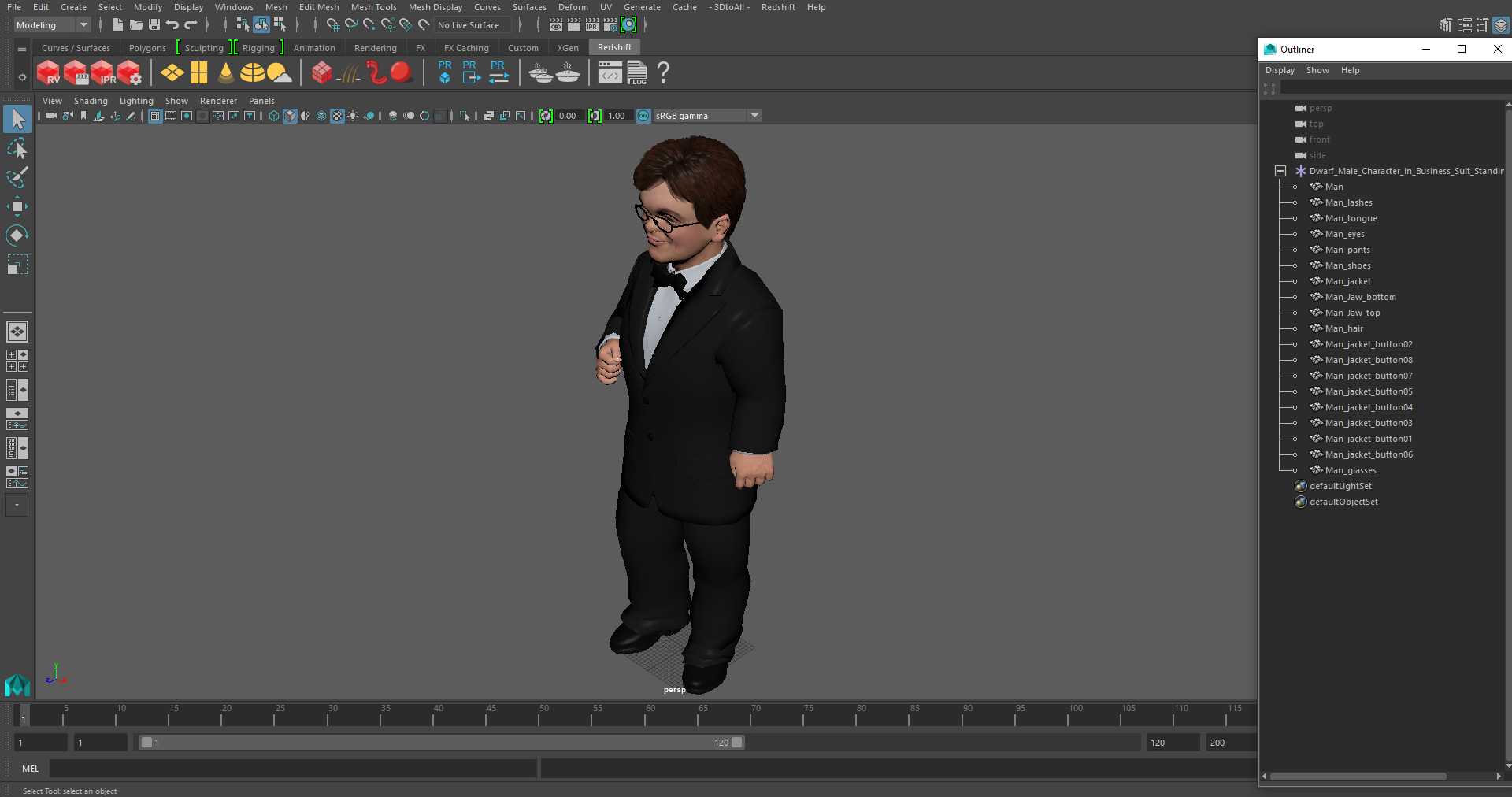Click the Open Scene folder icon
The width and height of the screenshot is (1512, 797).
point(136,25)
